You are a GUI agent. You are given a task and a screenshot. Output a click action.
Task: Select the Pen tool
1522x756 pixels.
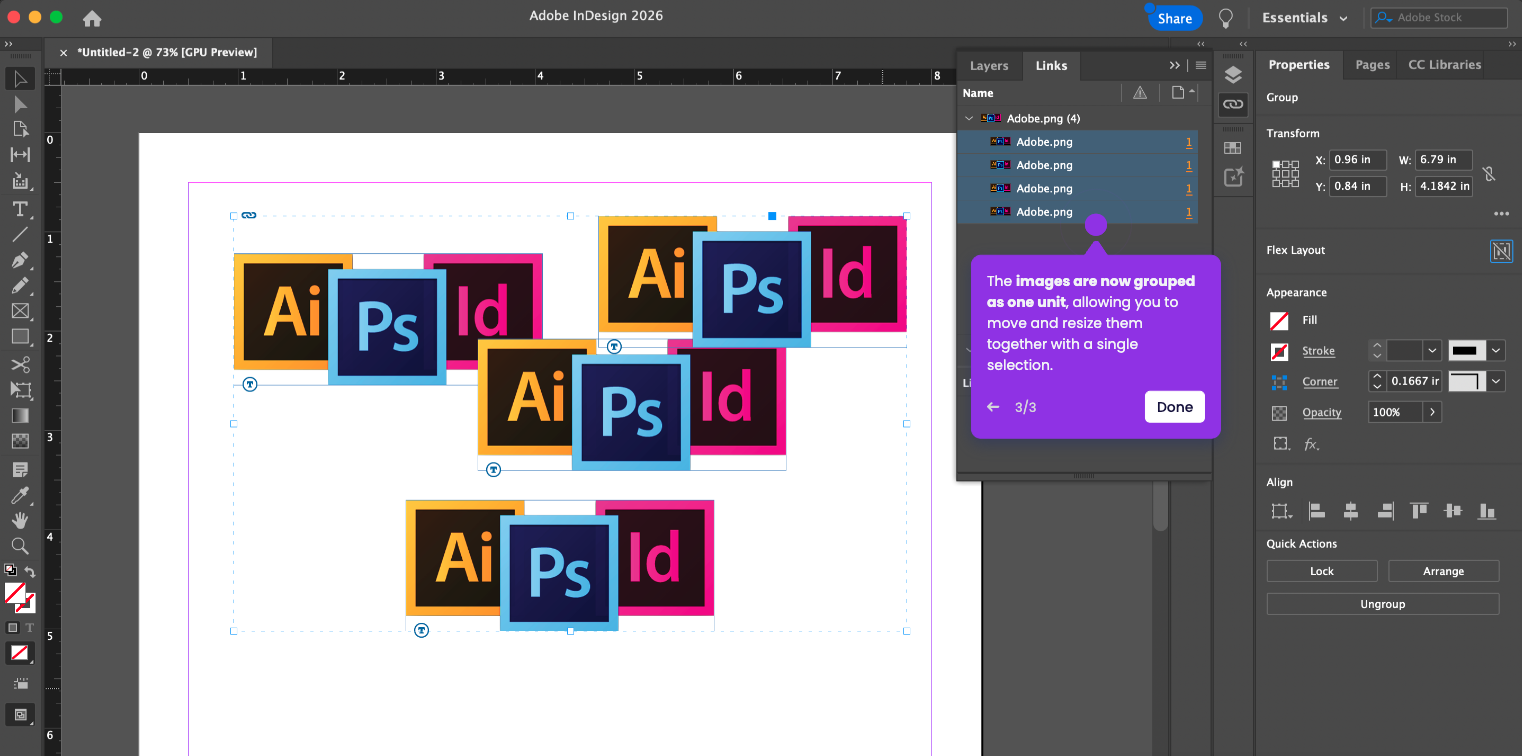(x=20, y=260)
